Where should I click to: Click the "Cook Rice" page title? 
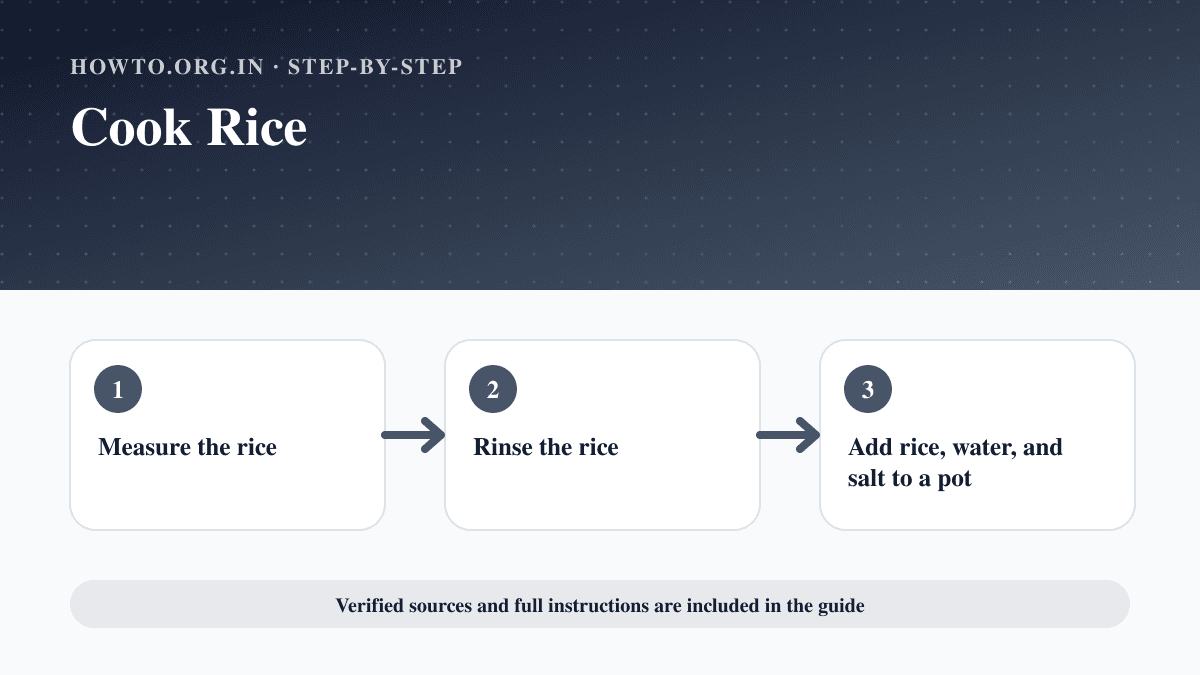click(x=189, y=128)
